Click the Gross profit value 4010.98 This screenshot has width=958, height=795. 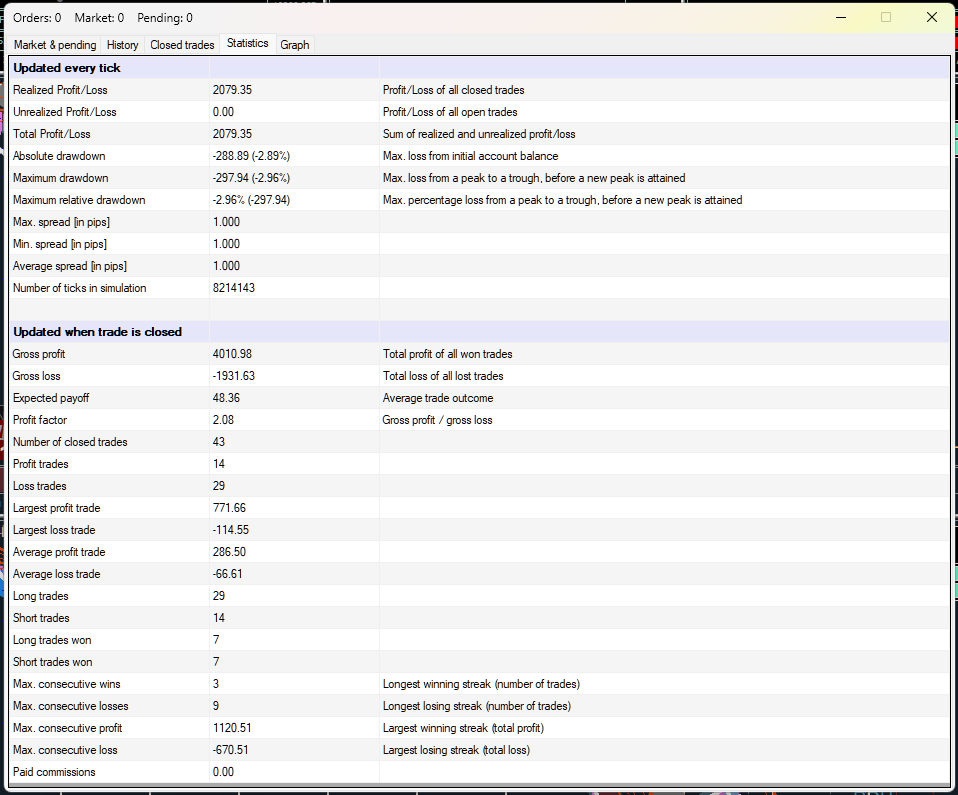point(232,354)
